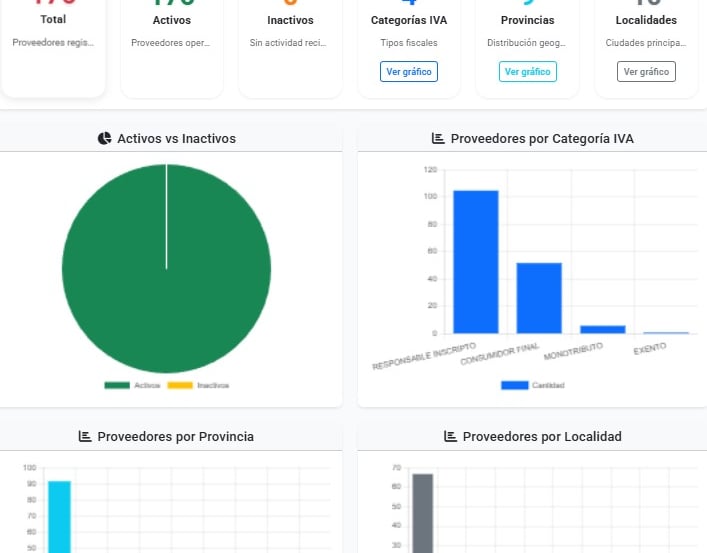Click the 'Categorías IVA' card label

409,20
